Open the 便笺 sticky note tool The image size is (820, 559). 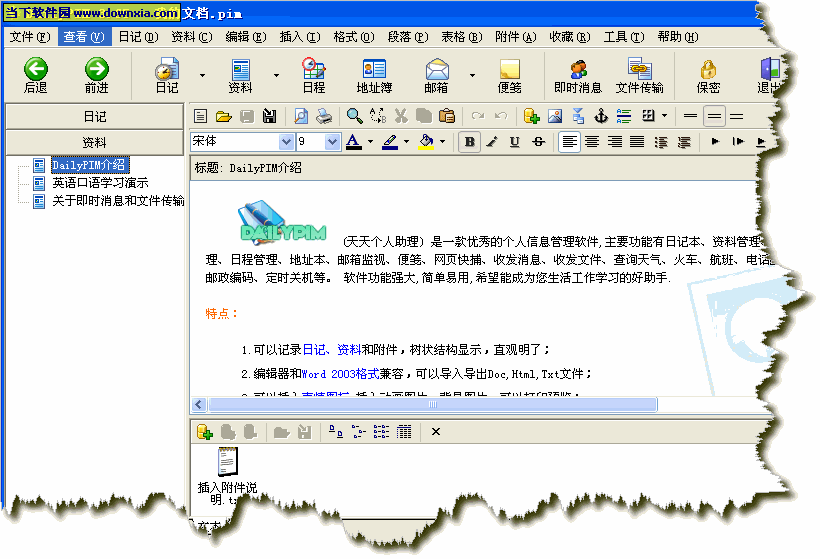510,75
